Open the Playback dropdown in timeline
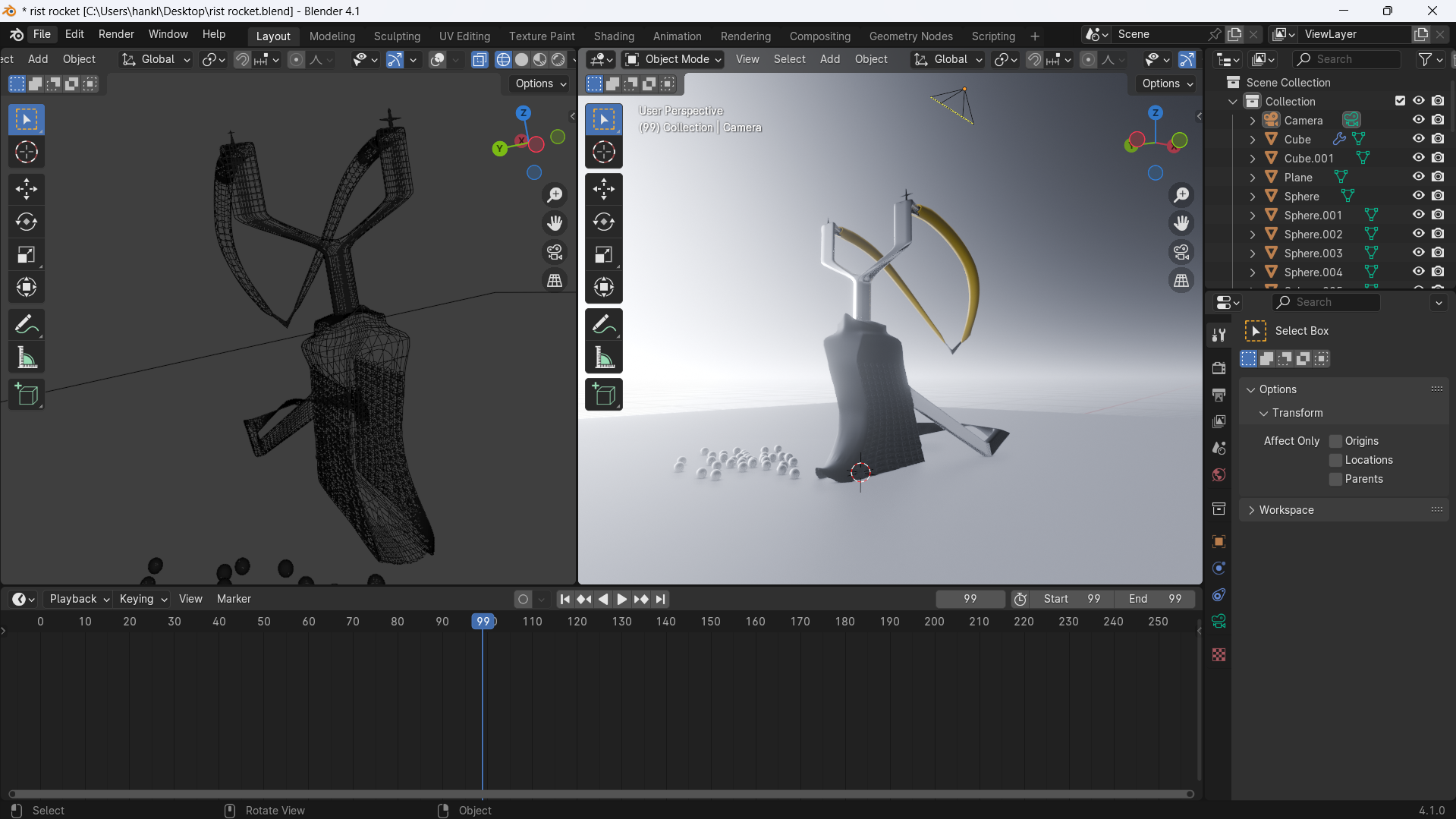1456x819 pixels. [79, 599]
